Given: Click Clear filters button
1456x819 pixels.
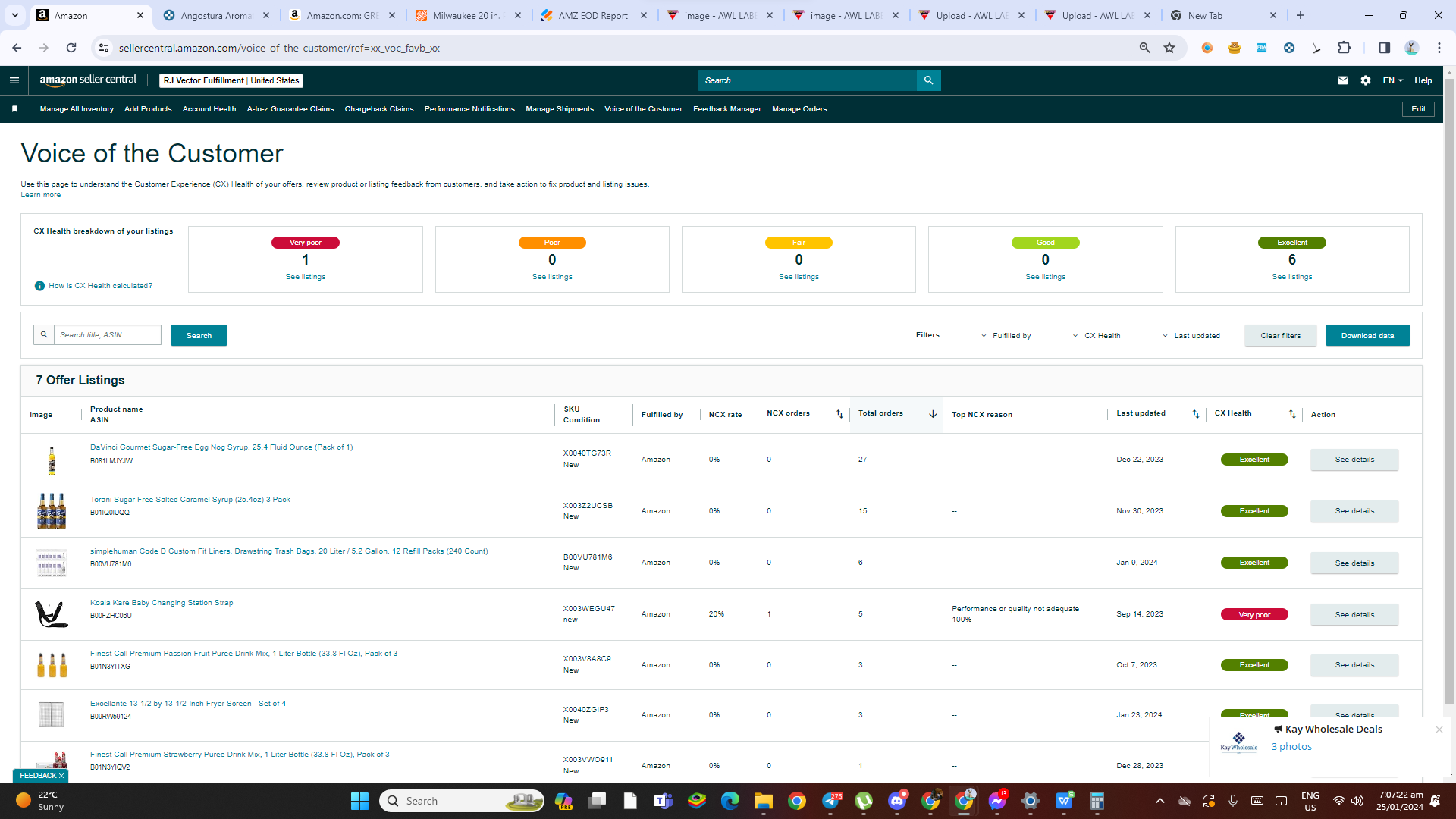Looking at the screenshot, I should coord(1280,335).
